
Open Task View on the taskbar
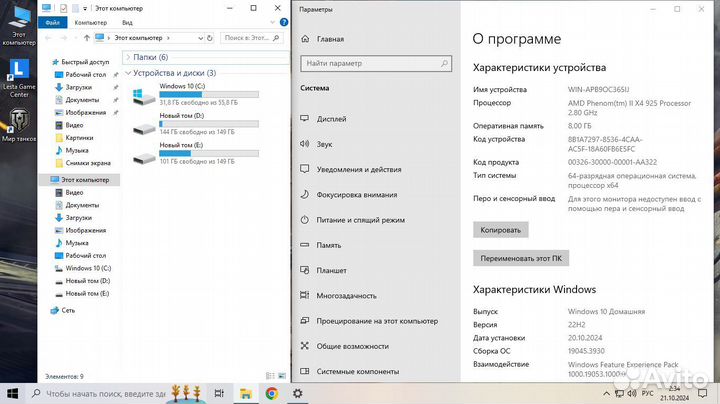(219, 393)
